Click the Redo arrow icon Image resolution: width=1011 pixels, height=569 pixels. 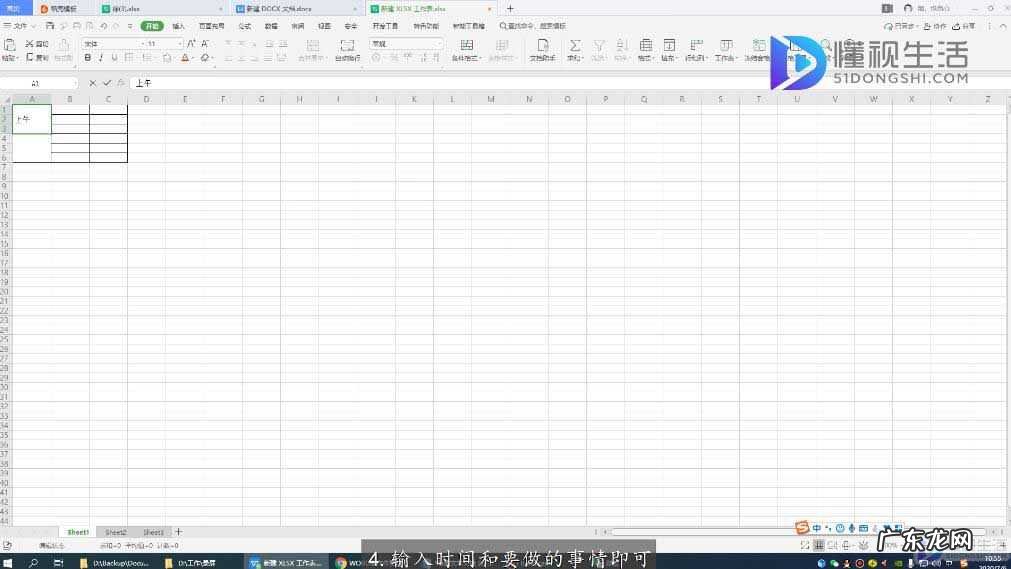(116, 26)
